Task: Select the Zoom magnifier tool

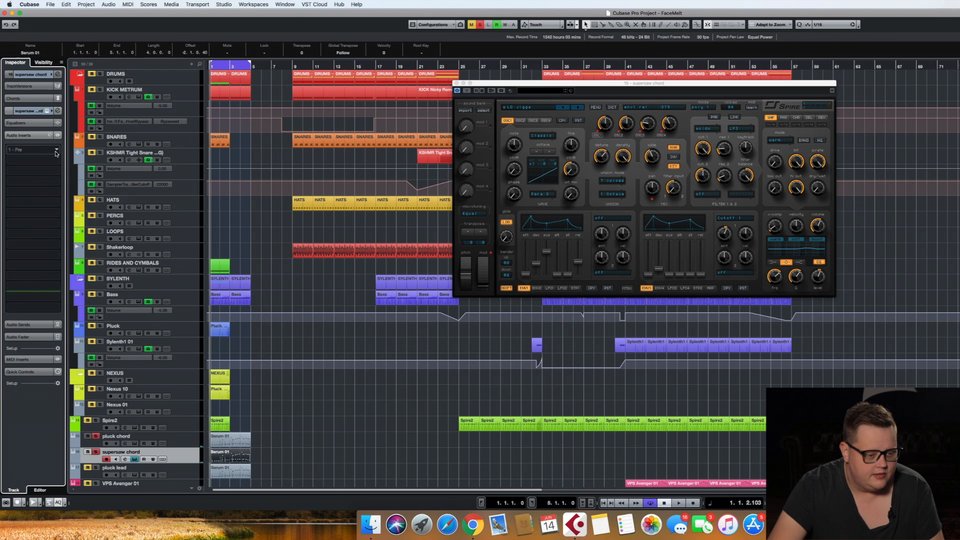Action: tap(627, 24)
